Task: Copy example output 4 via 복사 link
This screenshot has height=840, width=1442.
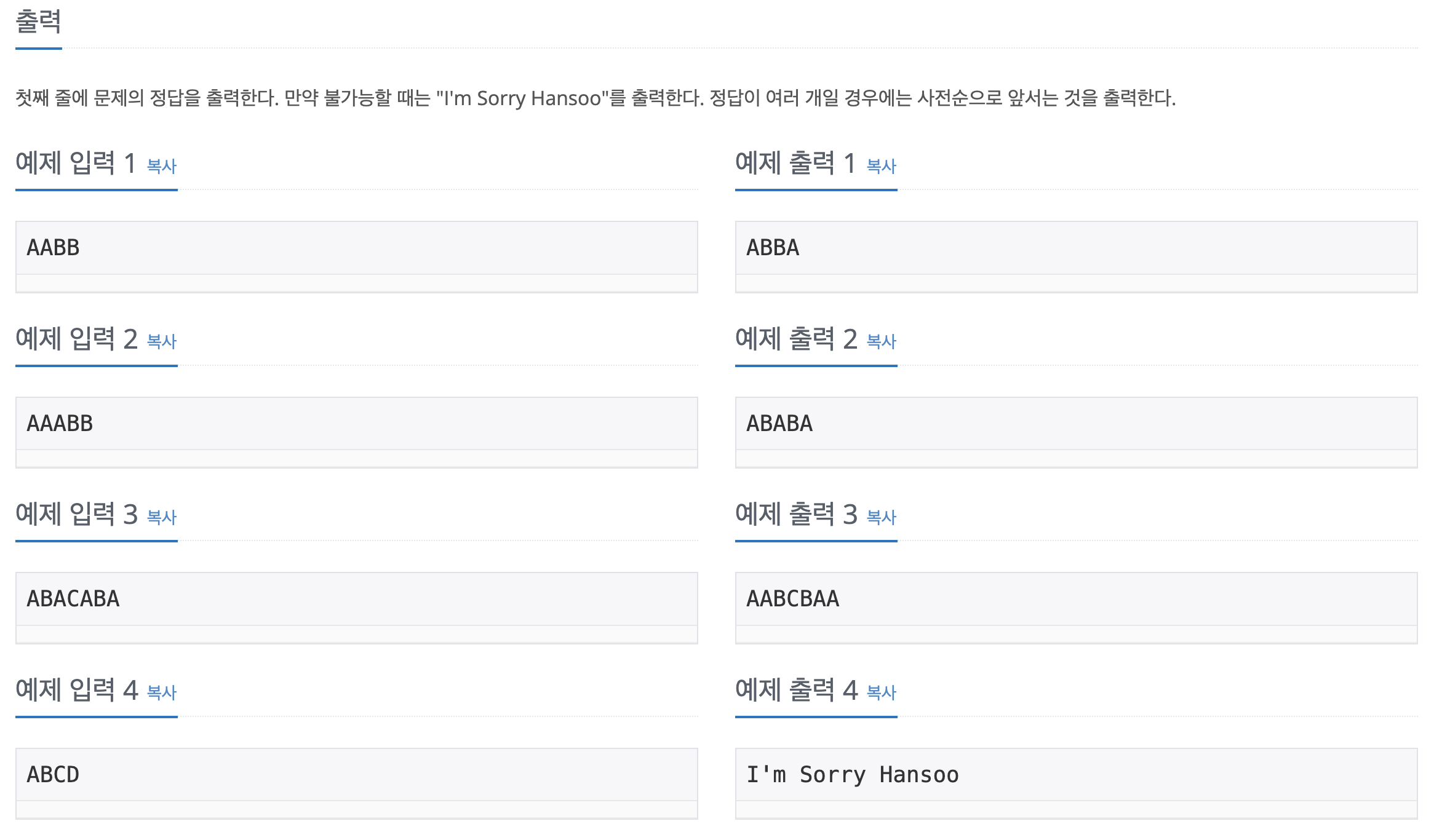Action: pyautogui.click(x=882, y=692)
